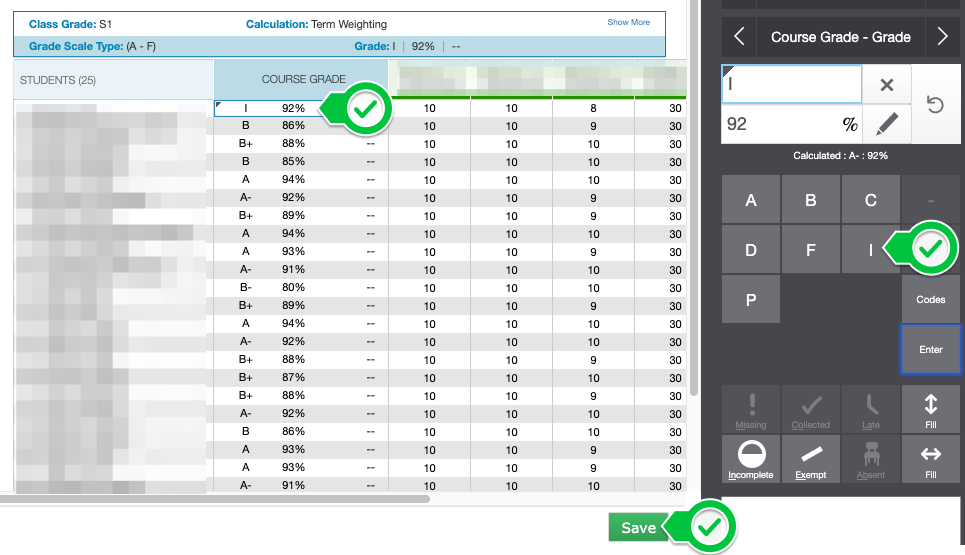Click the horizontal Fill icon
The image size is (965, 555).
(x=930, y=459)
